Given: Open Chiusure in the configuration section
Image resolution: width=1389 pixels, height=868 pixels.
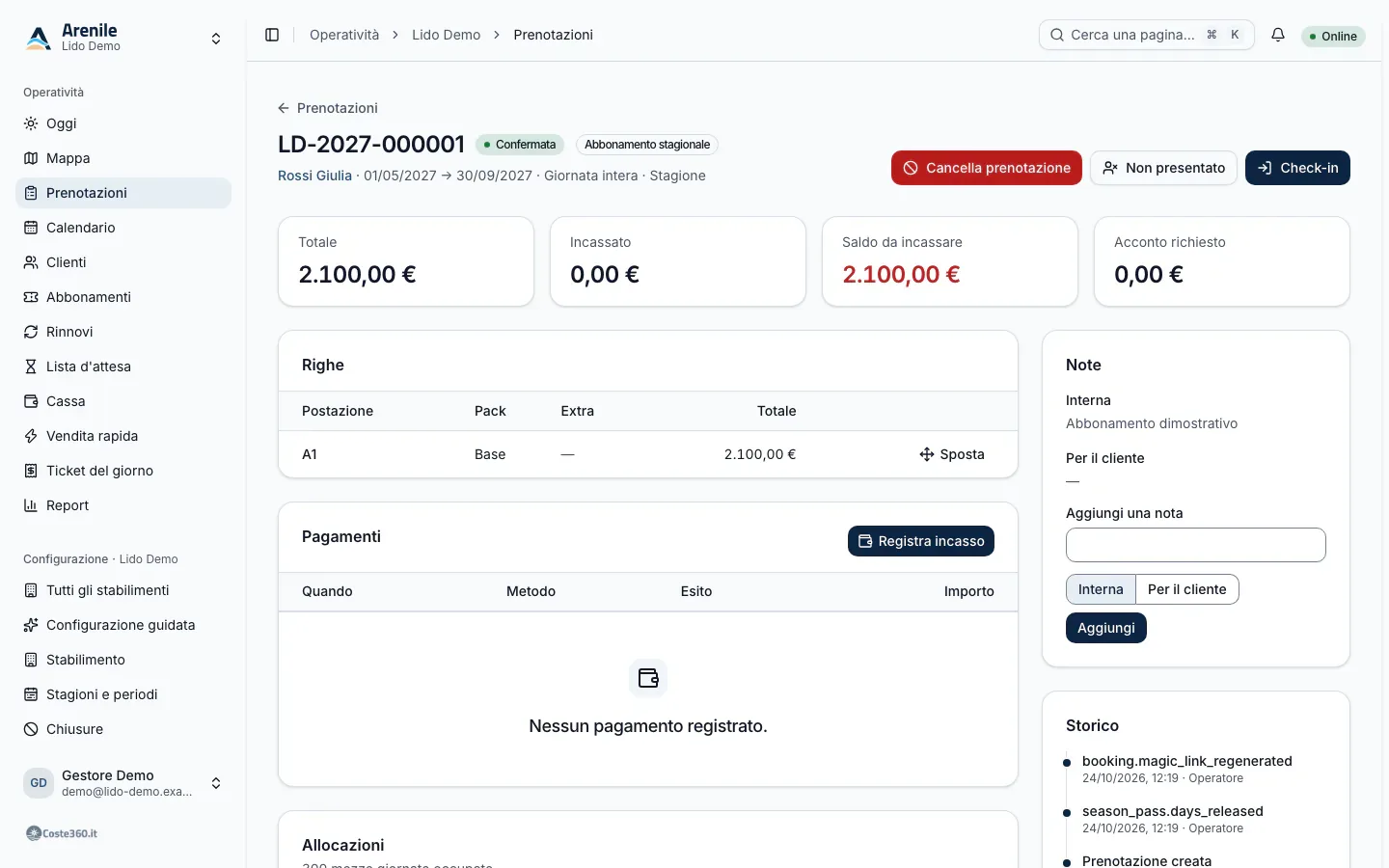Looking at the screenshot, I should (123, 729).
